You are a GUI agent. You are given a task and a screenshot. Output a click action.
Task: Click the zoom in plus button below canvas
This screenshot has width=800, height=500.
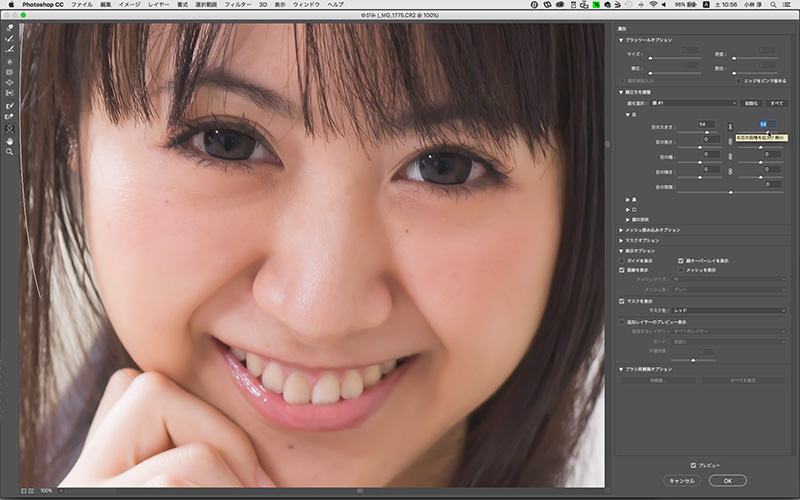point(31,491)
